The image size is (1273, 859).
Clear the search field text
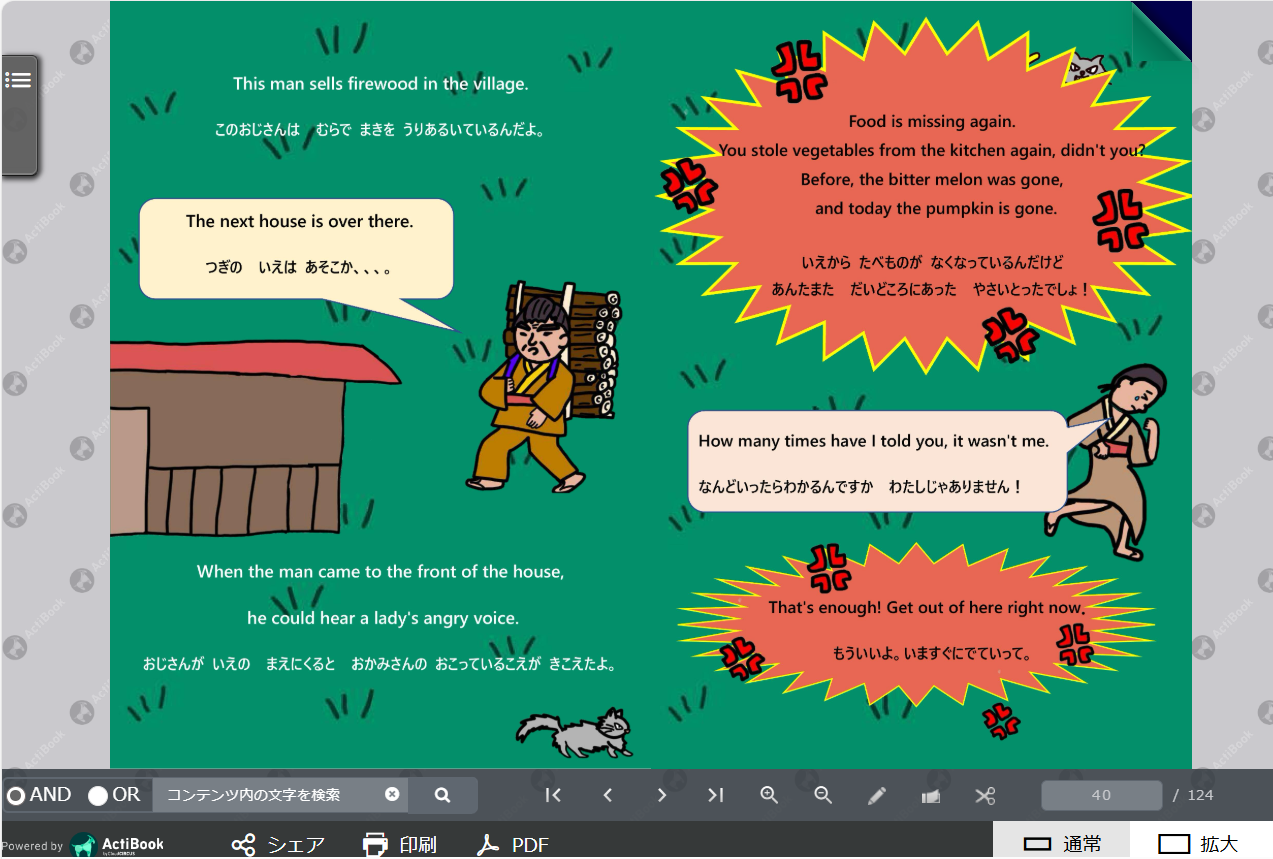(392, 794)
